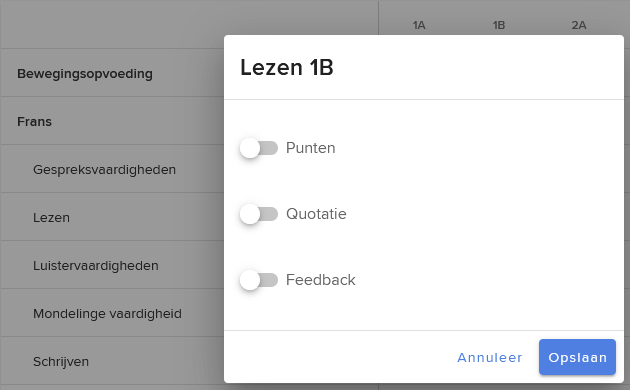
Task: Select the 1B column header
Action: coord(499,25)
